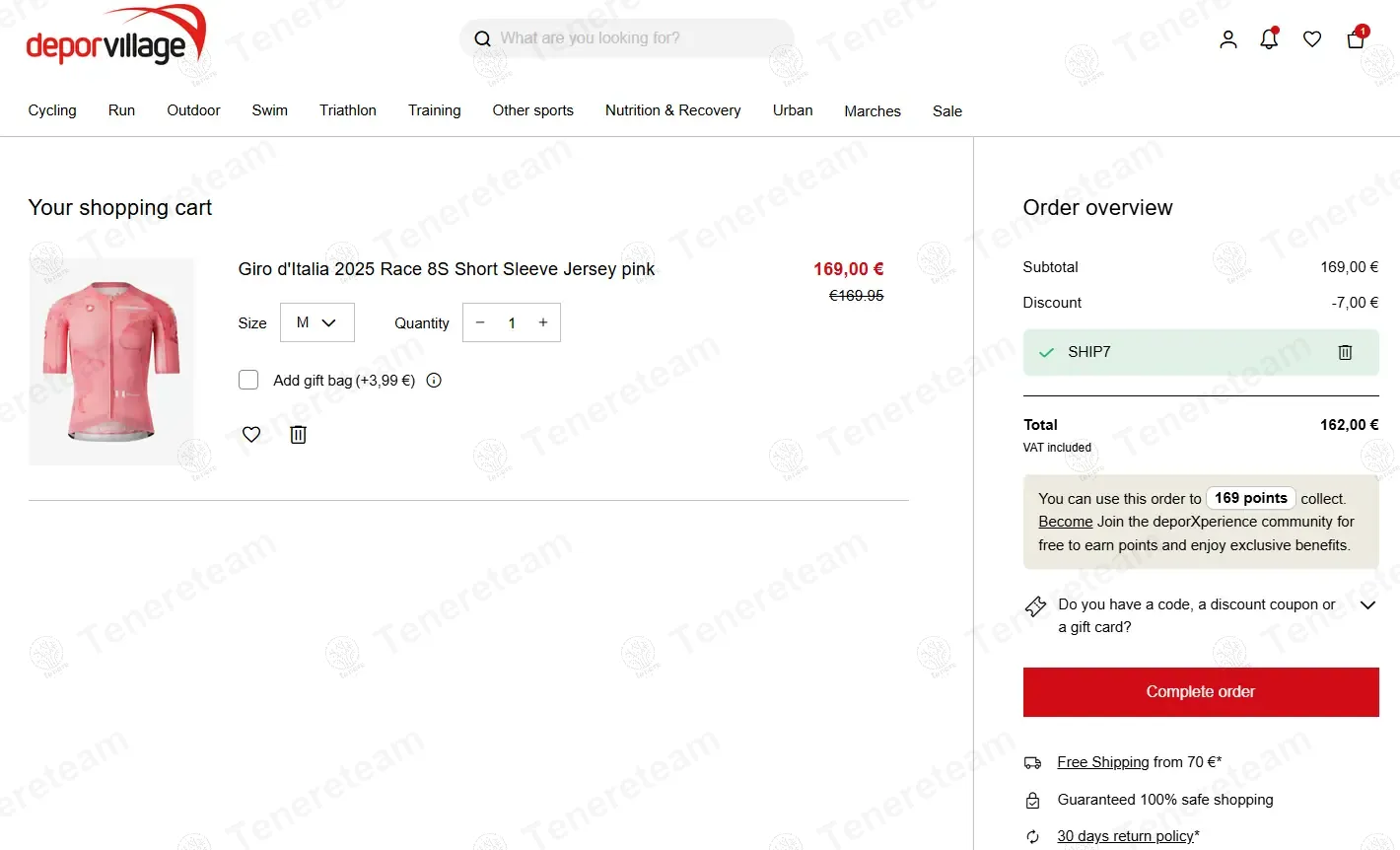Save jersey to wishlist heart icon
1400x850 pixels.
pos(251,434)
